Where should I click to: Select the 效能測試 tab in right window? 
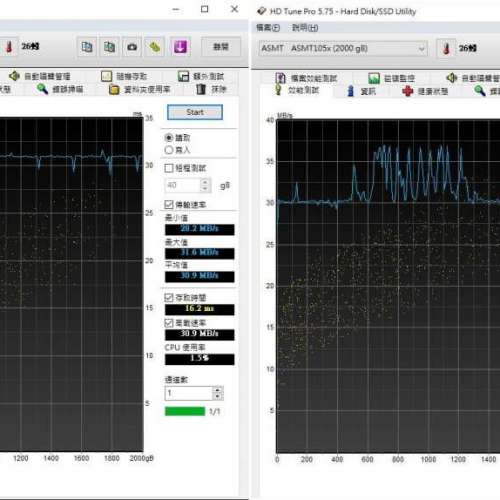point(296,90)
